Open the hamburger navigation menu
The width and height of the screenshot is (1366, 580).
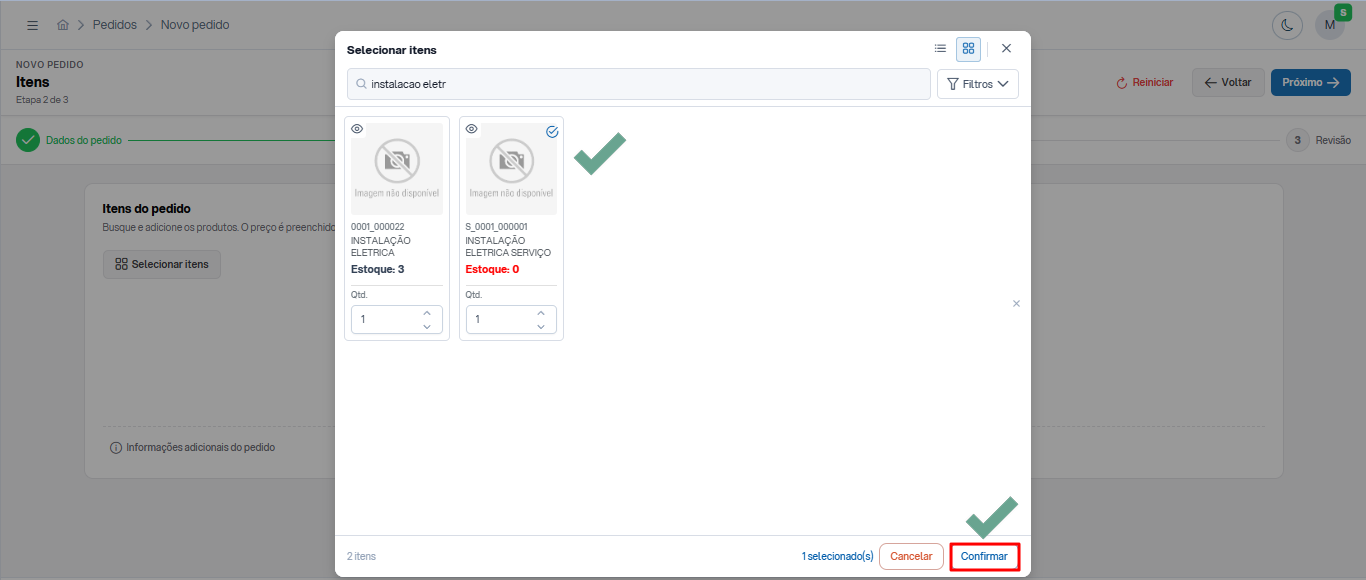pyautogui.click(x=33, y=25)
